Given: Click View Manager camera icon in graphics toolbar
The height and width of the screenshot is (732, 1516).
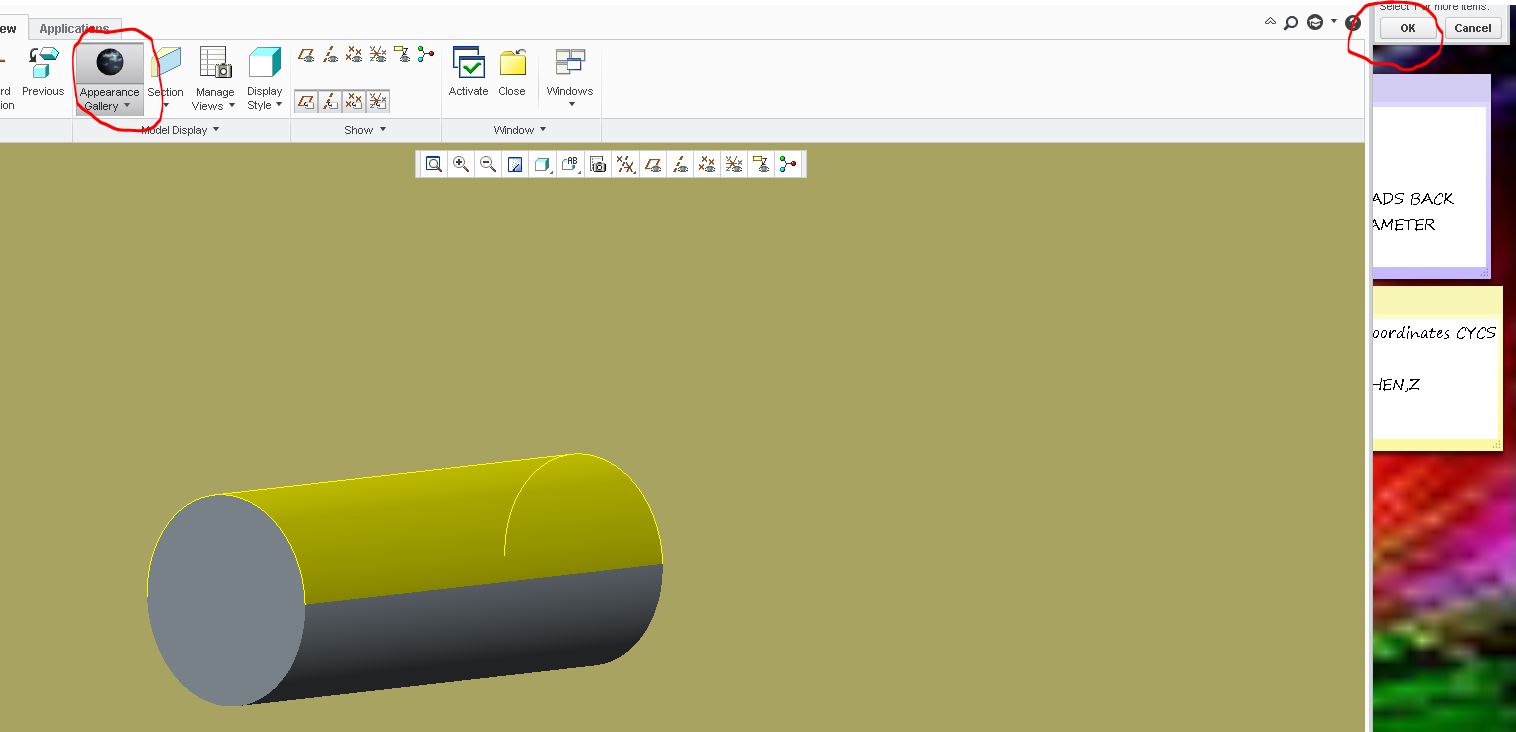Looking at the screenshot, I should tap(598, 164).
